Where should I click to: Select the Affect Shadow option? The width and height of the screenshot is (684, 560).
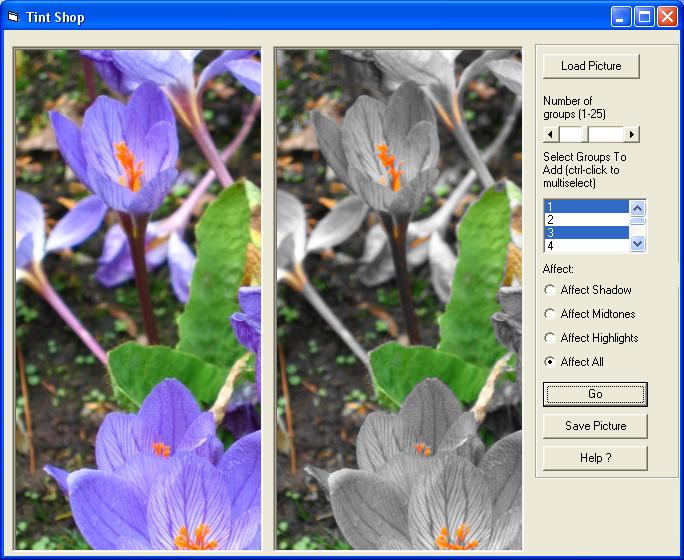click(550, 290)
